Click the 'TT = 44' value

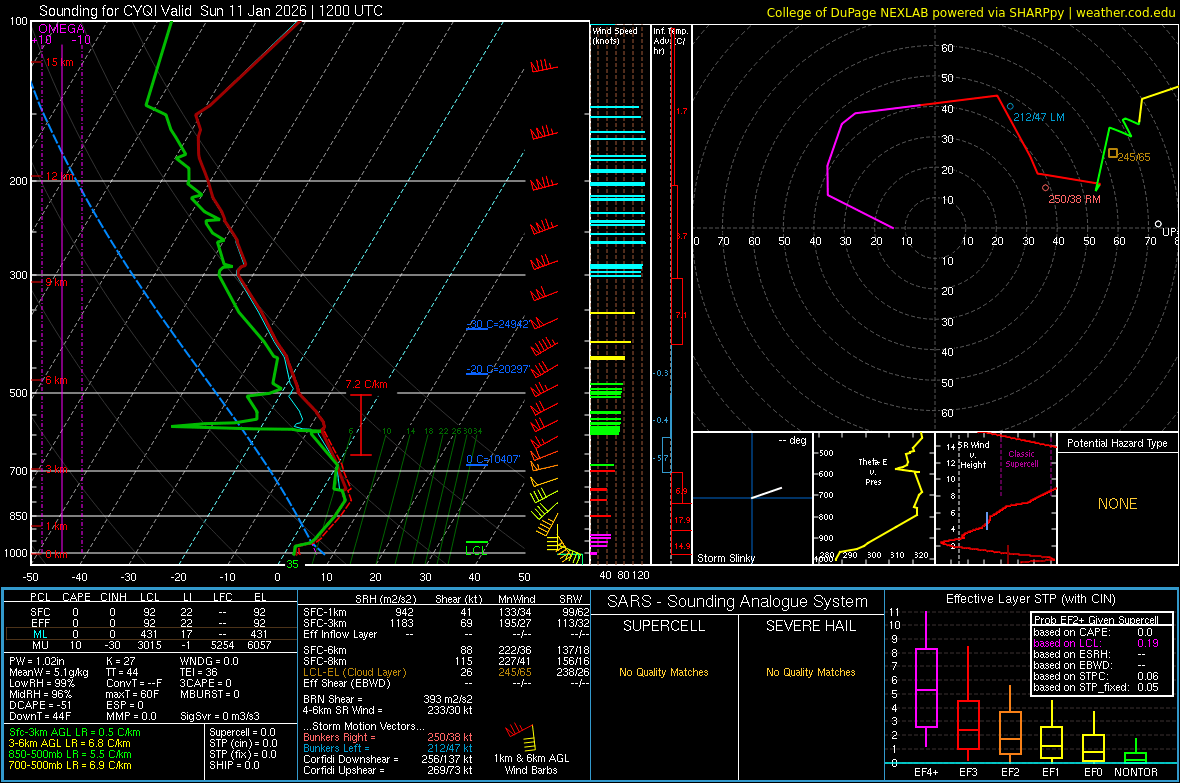pyautogui.click(x=122, y=672)
